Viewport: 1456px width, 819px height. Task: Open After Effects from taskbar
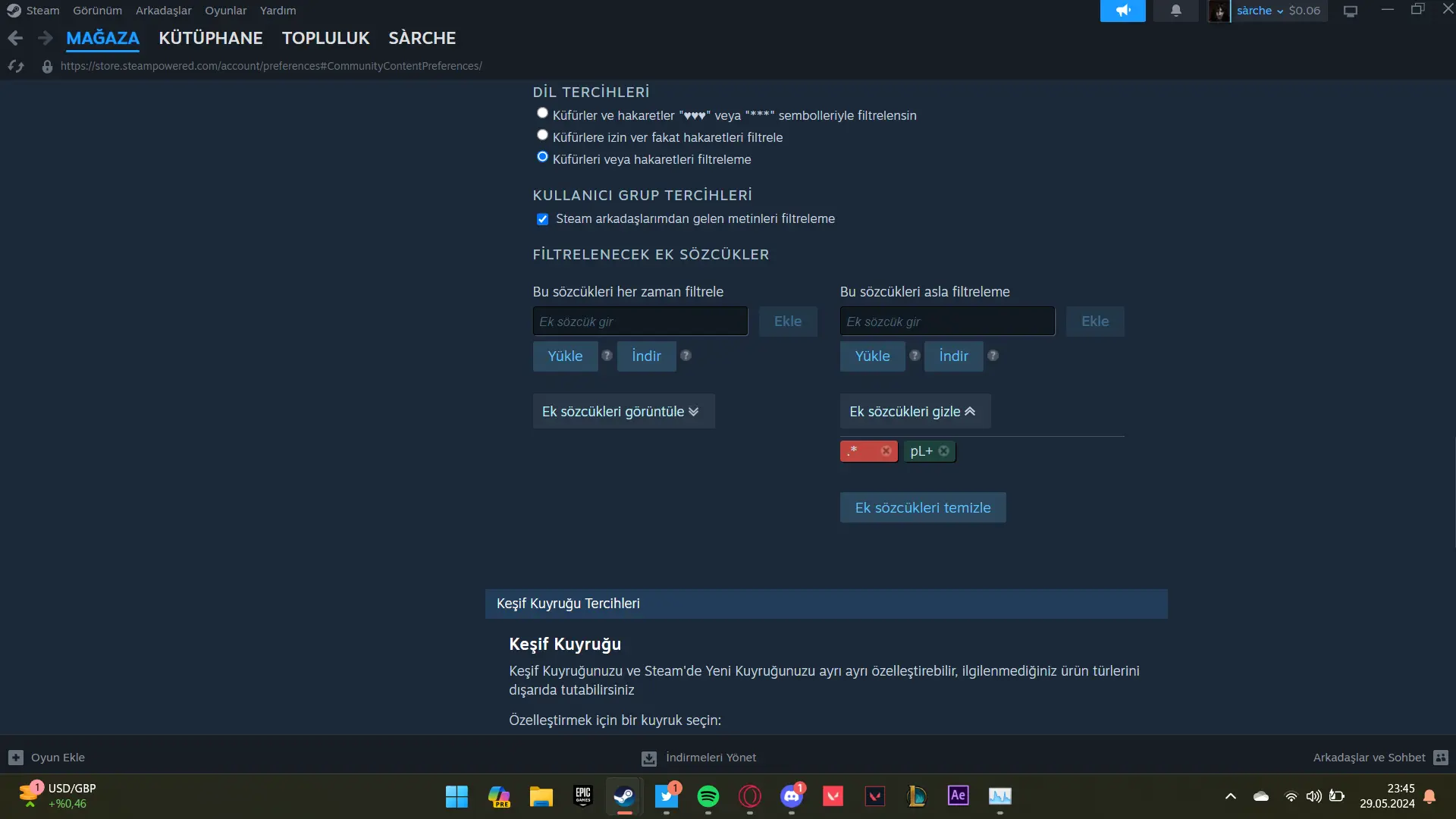tap(958, 796)
